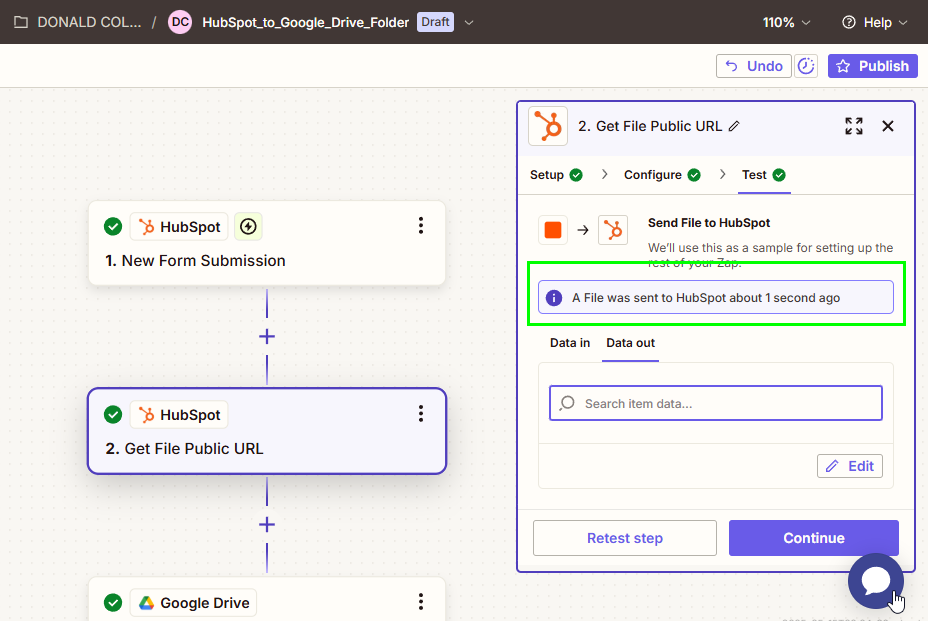Open options menu for Get File Public URL step
This screenshot has width=928, height=621.
(x=421, y=414)
